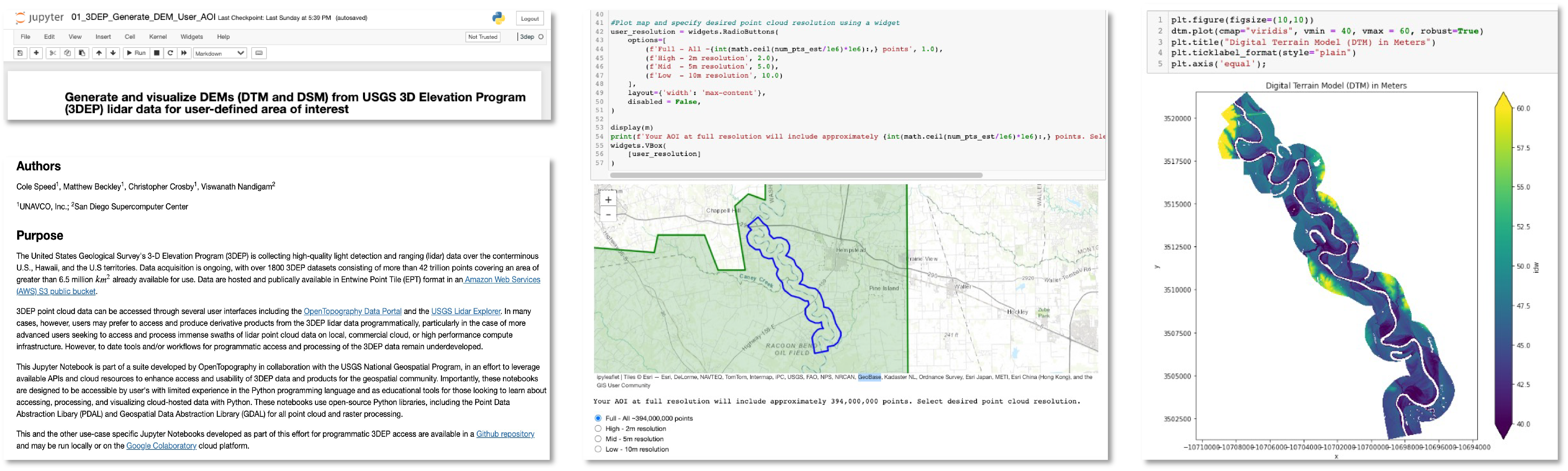Click the save and checkpoint icon

pos(20,53)
